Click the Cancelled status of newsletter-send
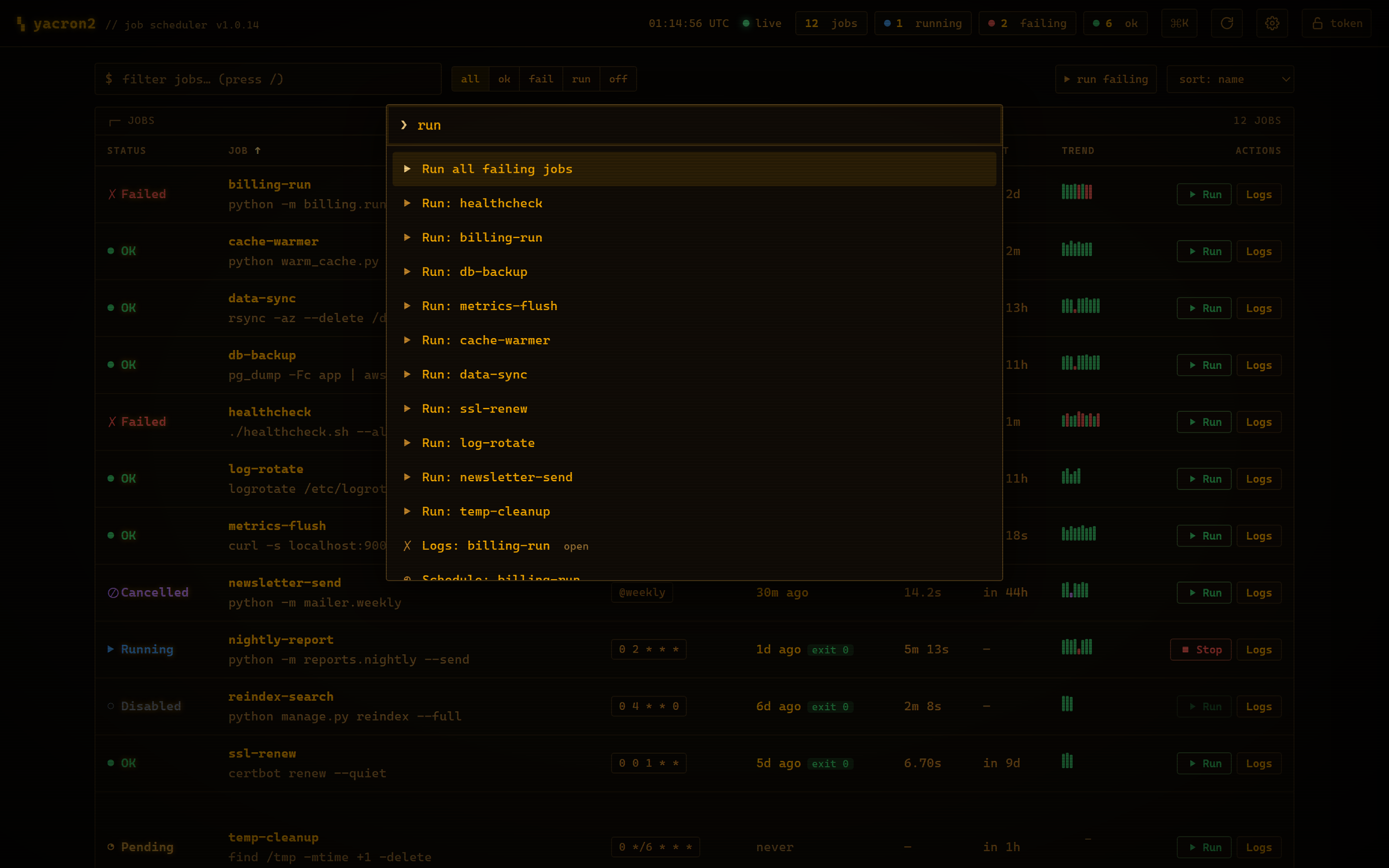Viewport: 1389px width, 868px height. click(148, 593)
